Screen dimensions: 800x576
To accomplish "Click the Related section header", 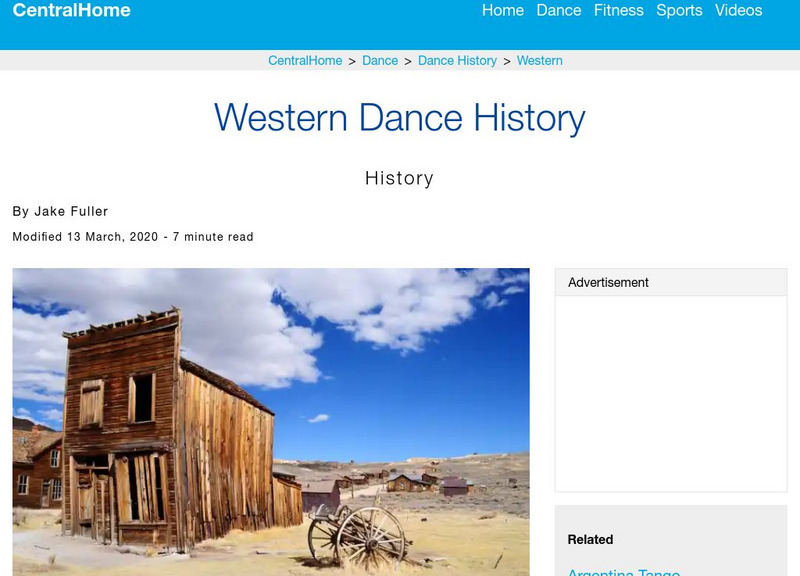I will coord(590,537).
